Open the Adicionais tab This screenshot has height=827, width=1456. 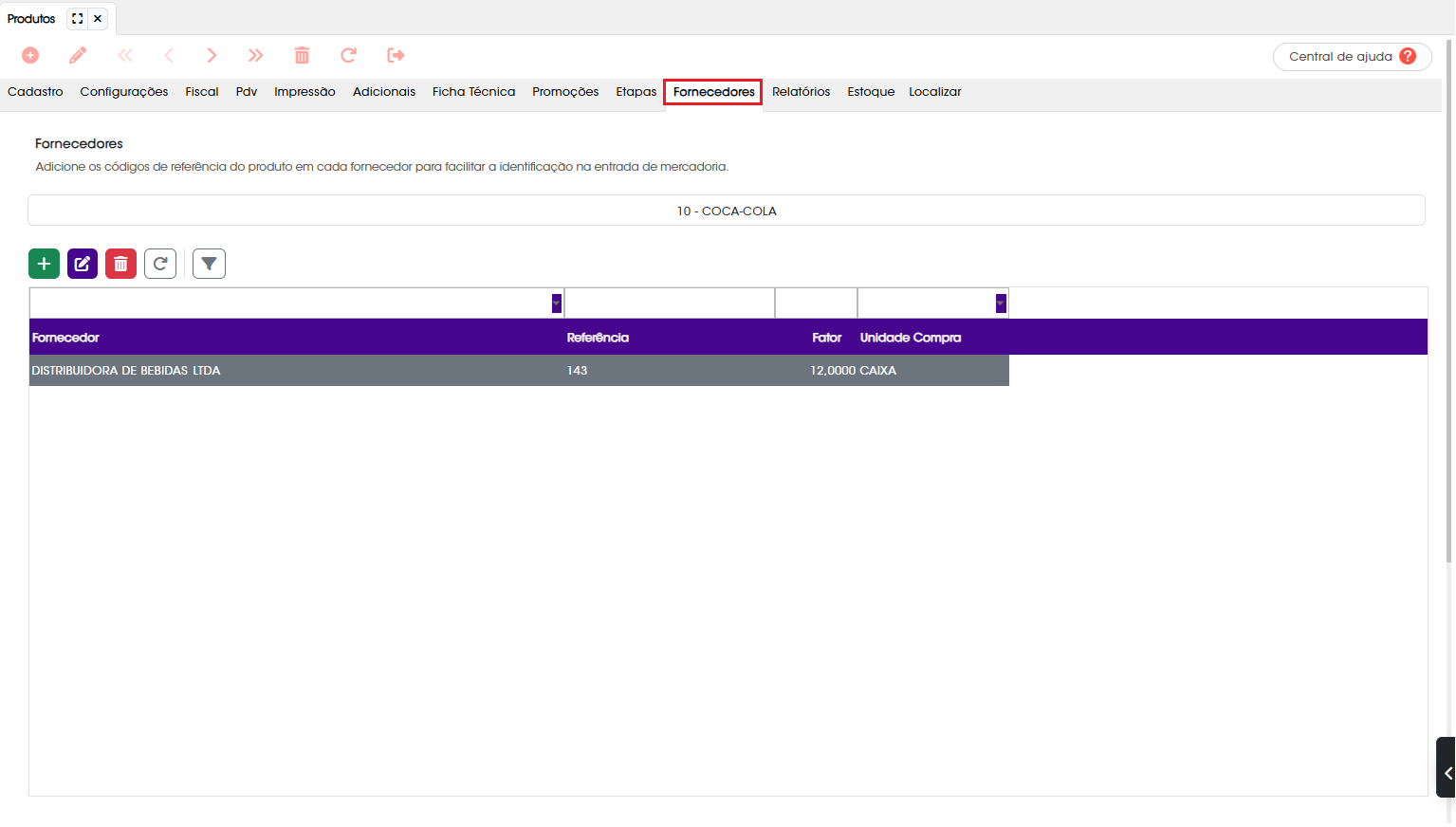(x=384, y=92)
